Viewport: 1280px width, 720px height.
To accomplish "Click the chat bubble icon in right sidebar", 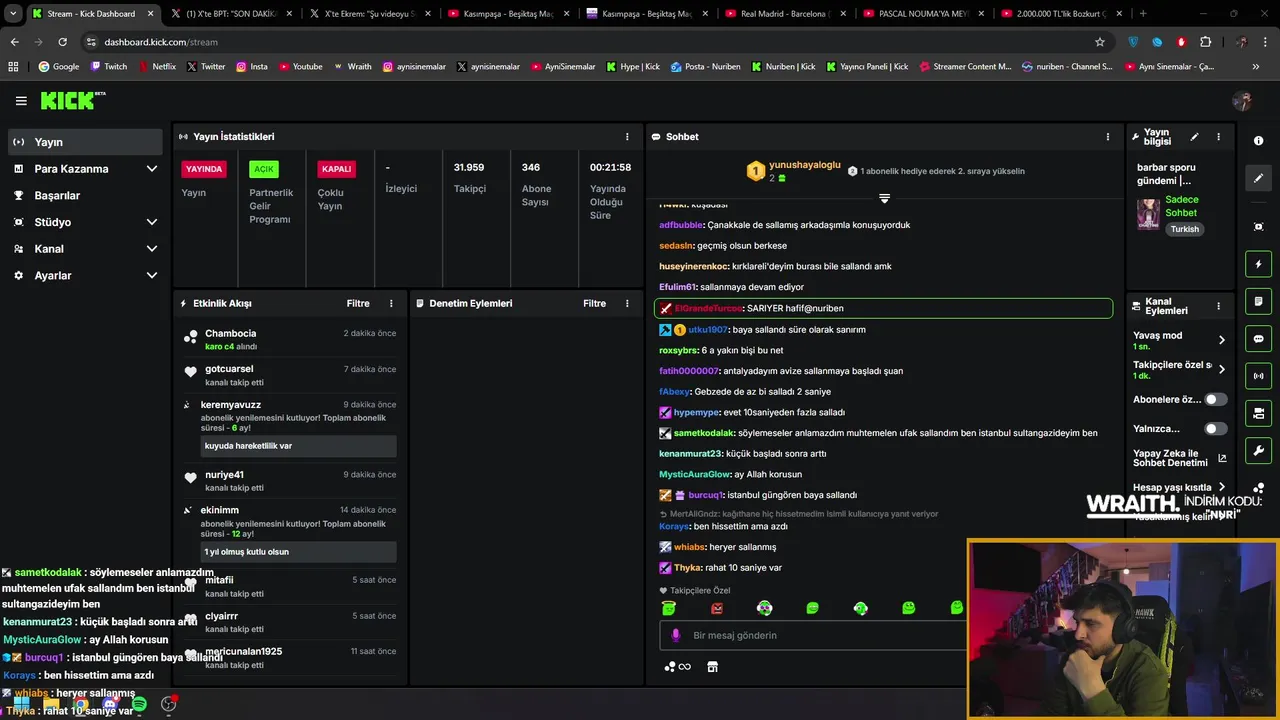I will click(1259, 339).
